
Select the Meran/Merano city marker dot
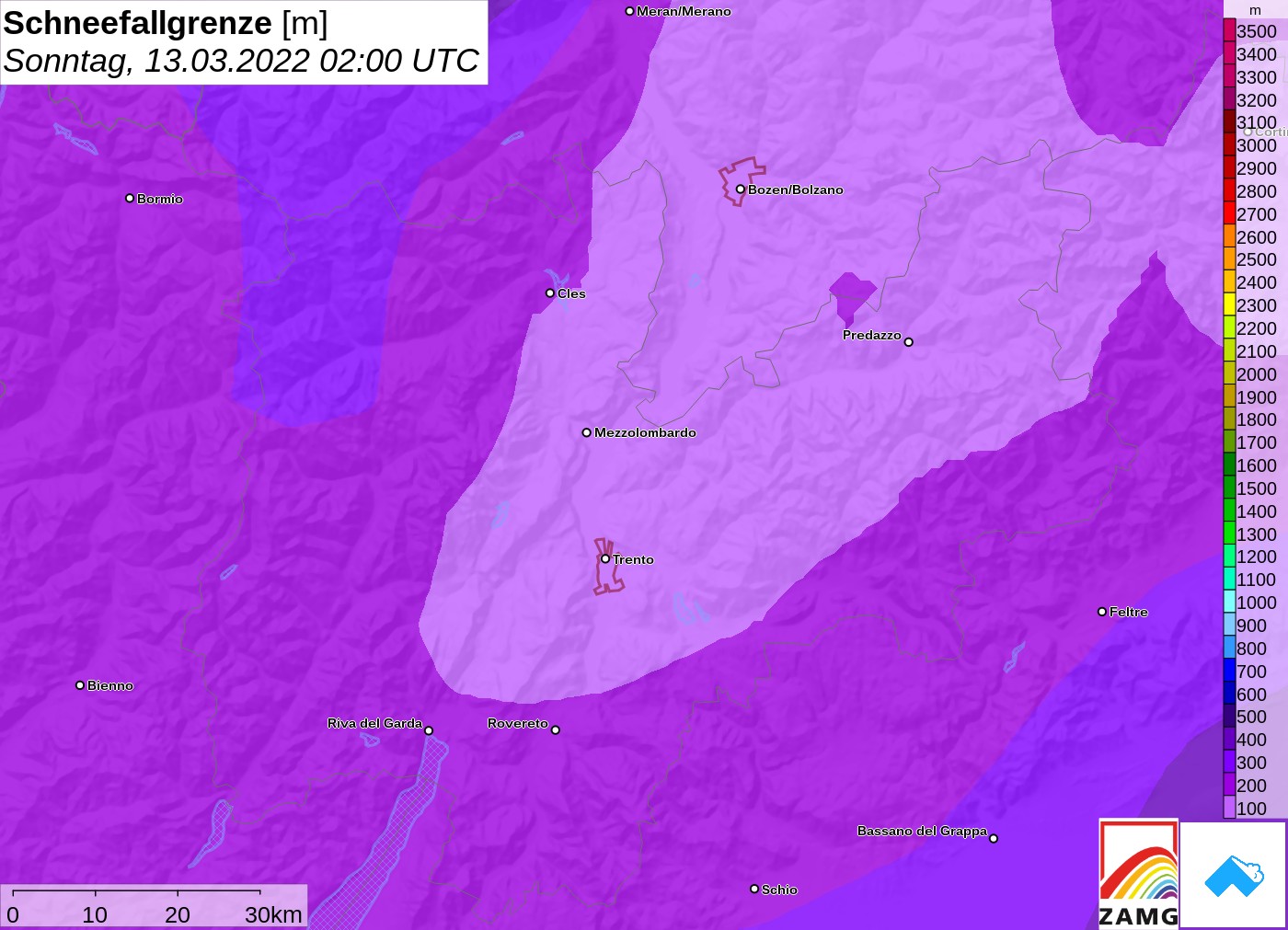(x=629, y=11)
